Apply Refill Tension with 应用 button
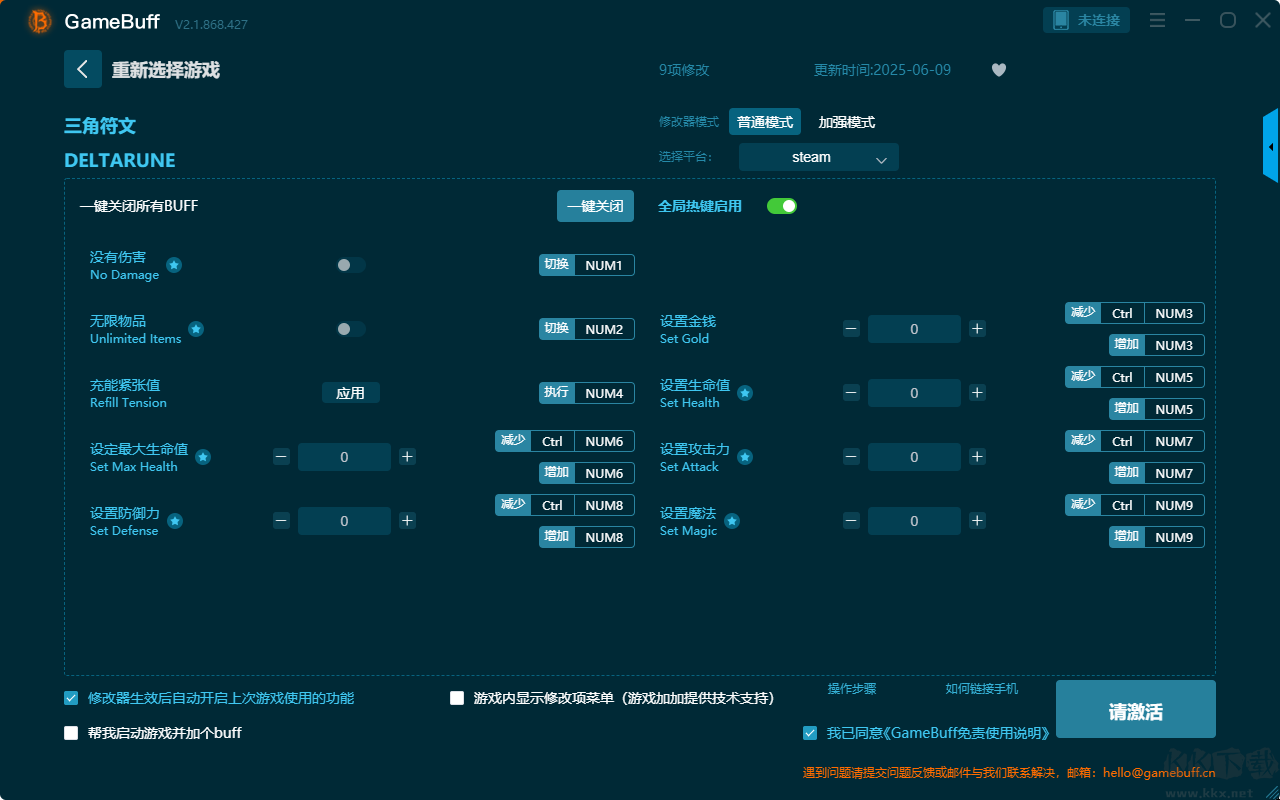1280x800 pixels. click(351, 393)
